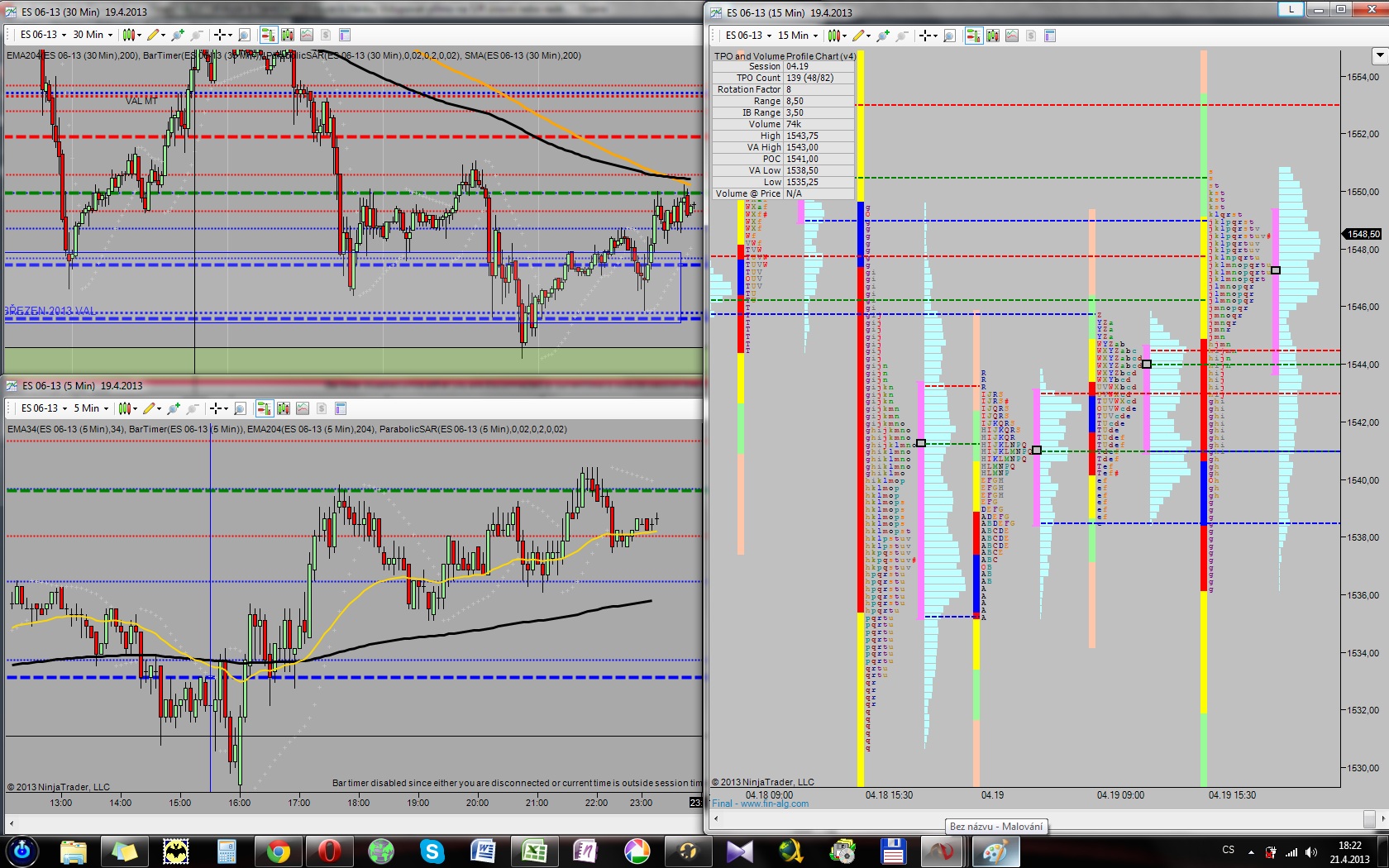Open Indicators icon in 30 Min chart toolbar
This screenshot has height=868, width=1389.
pos(307,35)
